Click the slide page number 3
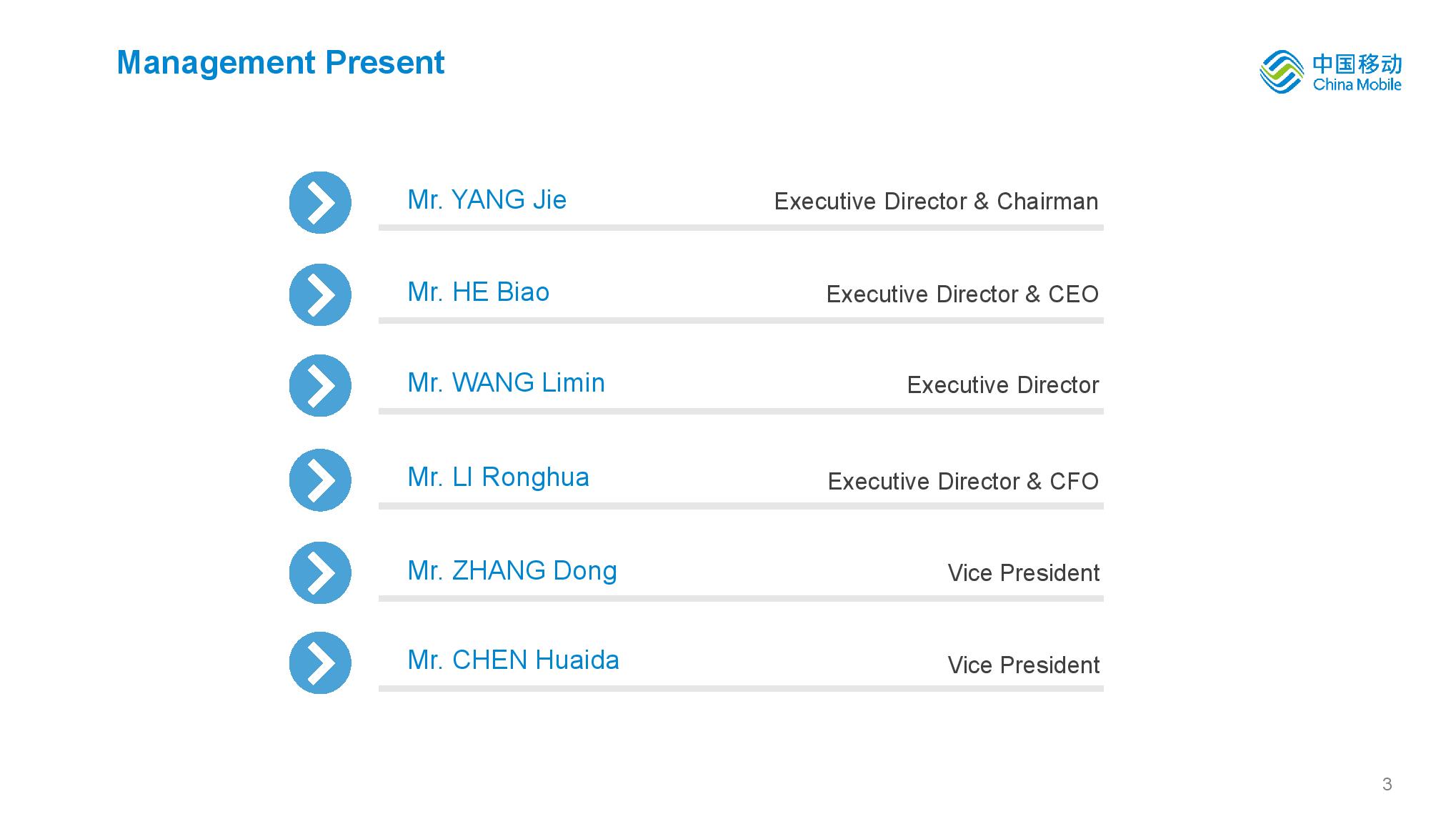Image resolution: width=1456 pixels, height=819 pixels. tap(1387, 784)
